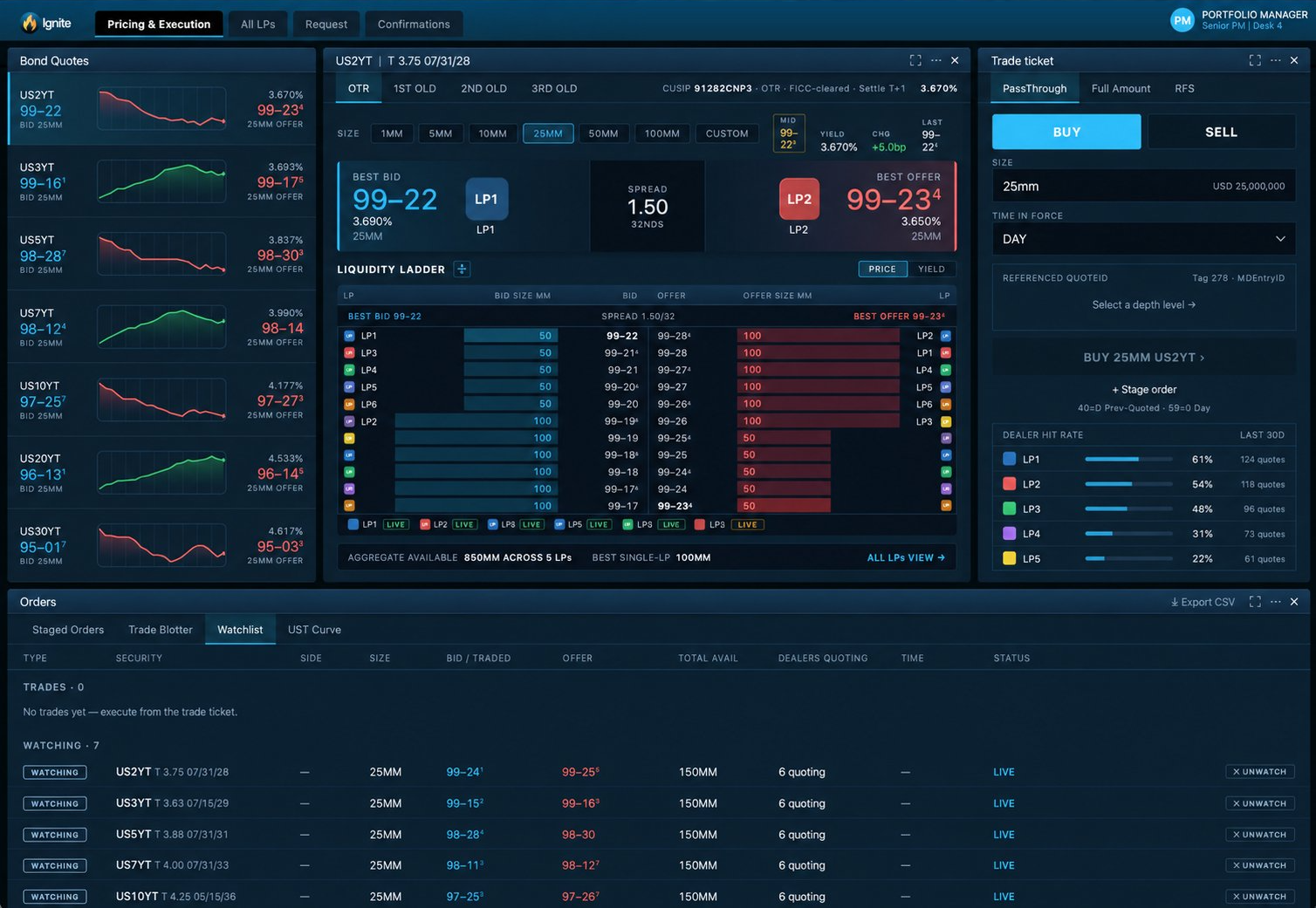Click the LP3 green color swatch in hit rate

click(x=1009, y=509)
